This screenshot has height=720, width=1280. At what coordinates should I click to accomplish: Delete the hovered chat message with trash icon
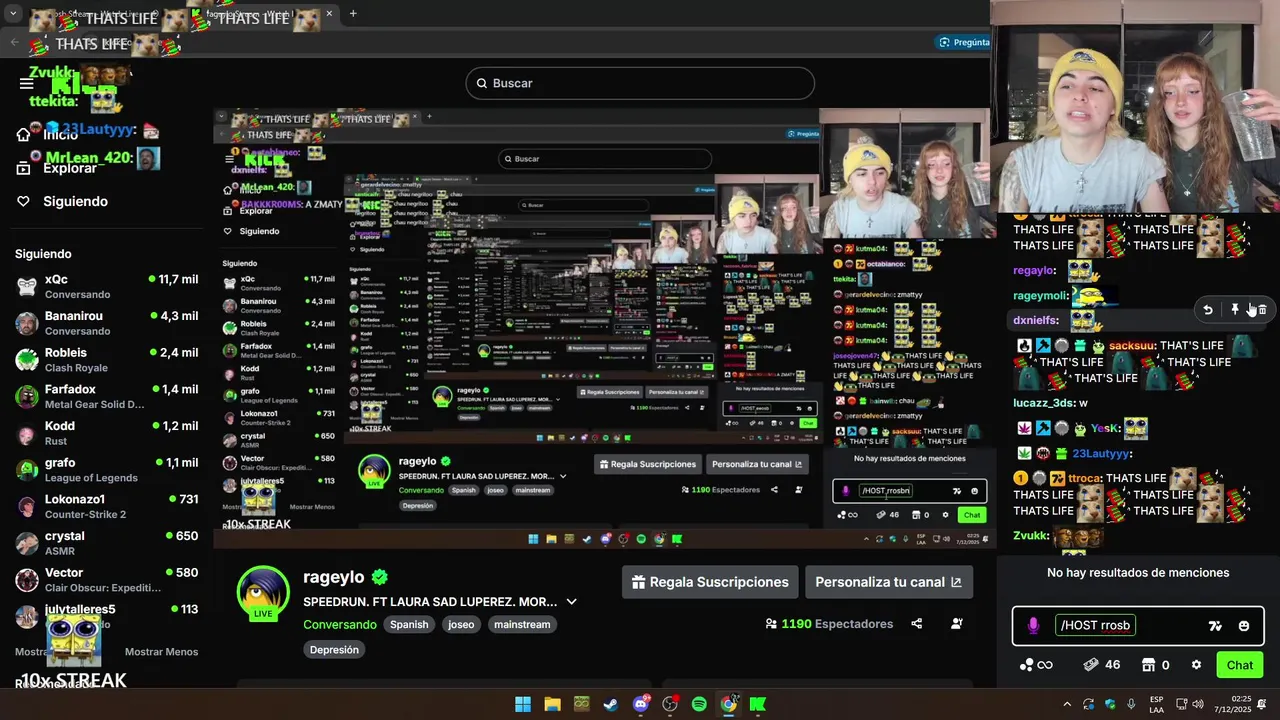click(1262, 310)
